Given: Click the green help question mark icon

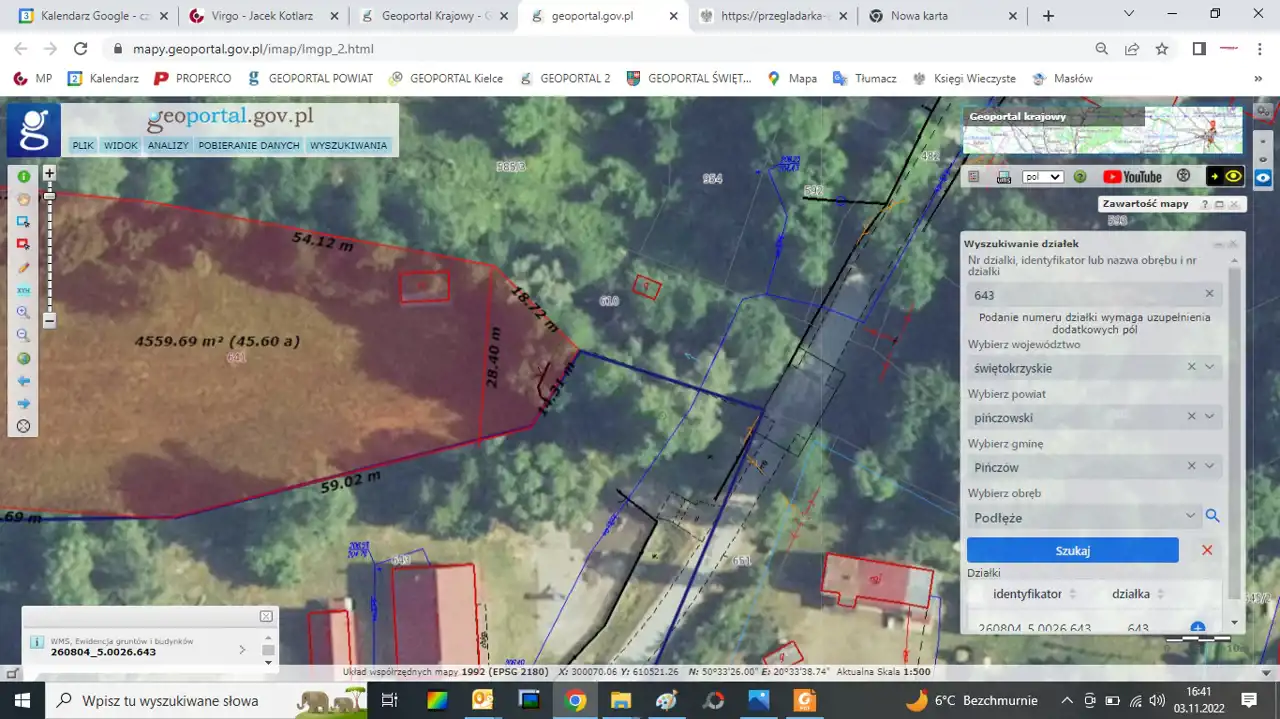Looking at the screenshot, I should (1080, 177).
